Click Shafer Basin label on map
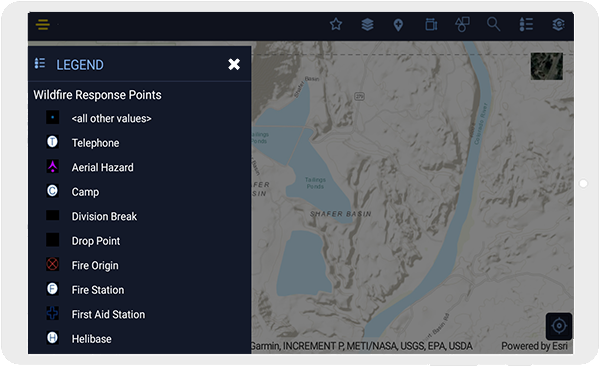 click(x=340, y=214)
